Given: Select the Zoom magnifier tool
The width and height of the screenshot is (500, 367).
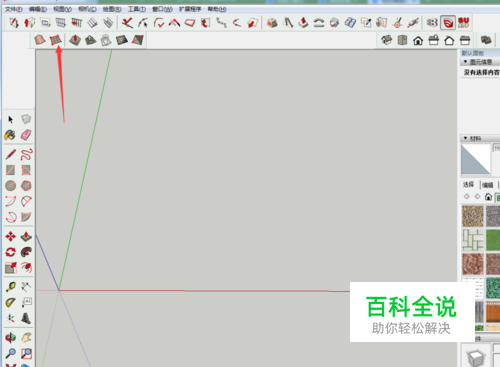Looking at the screenshot, I should click(x=10, y=353).
